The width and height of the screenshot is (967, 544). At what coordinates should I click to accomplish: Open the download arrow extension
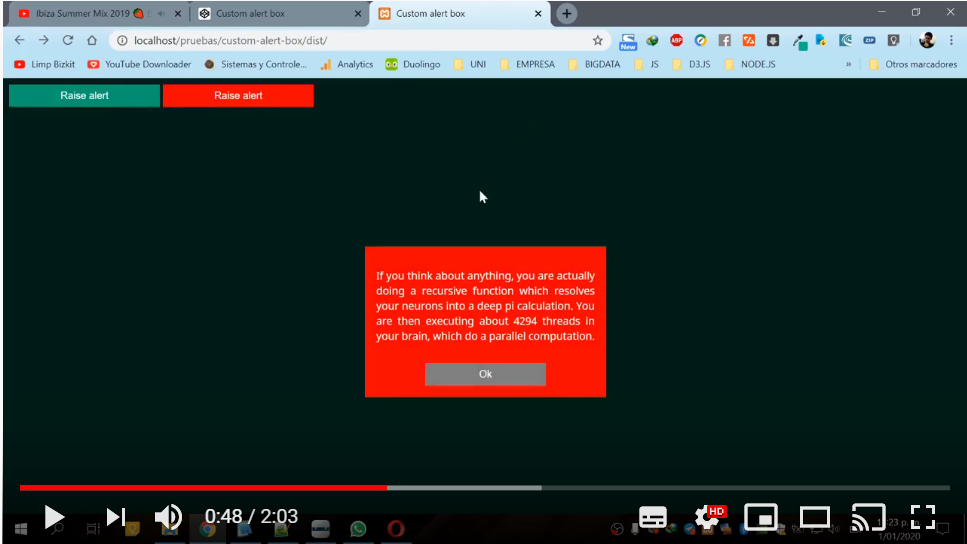[x=773, y=41]
